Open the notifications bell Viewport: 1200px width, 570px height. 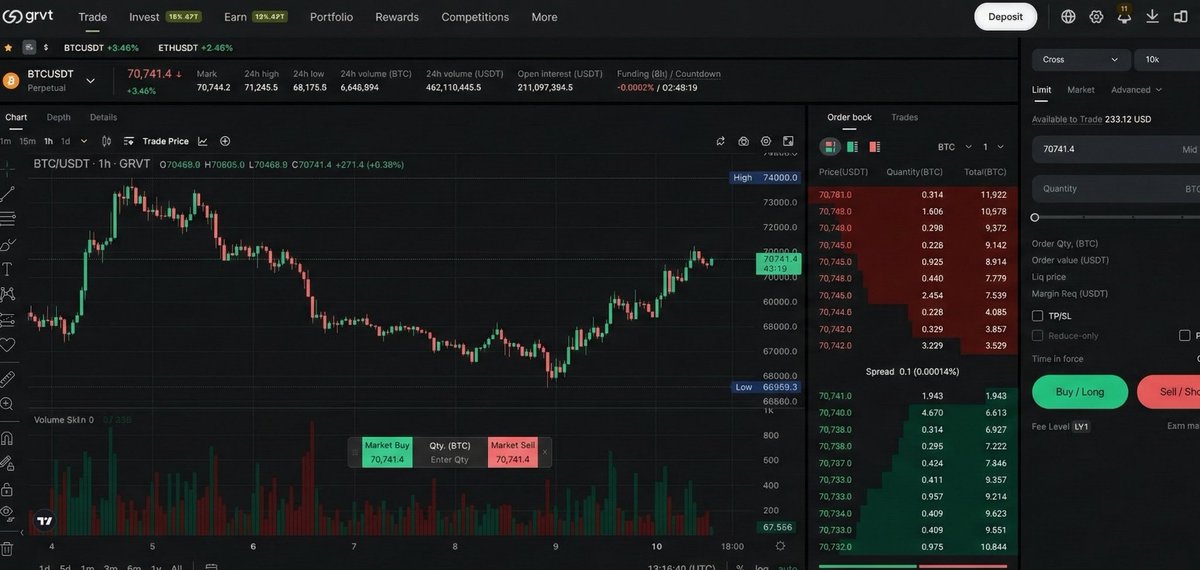point(1124,16)
